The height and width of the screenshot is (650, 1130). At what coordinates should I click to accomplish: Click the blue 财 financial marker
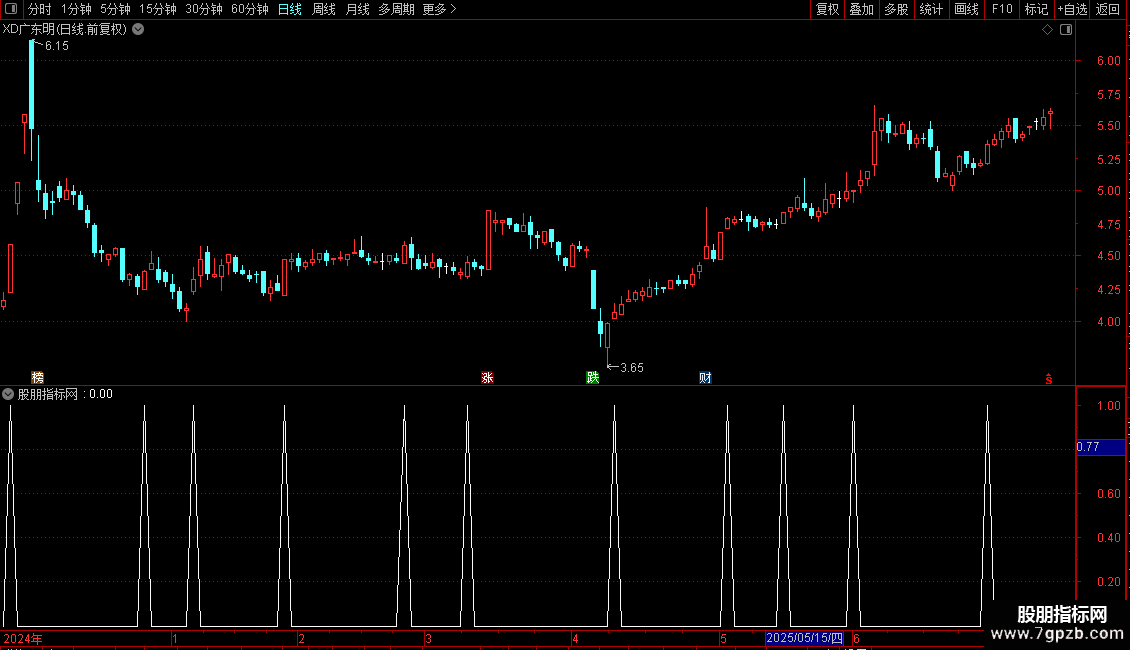[705, 378]
